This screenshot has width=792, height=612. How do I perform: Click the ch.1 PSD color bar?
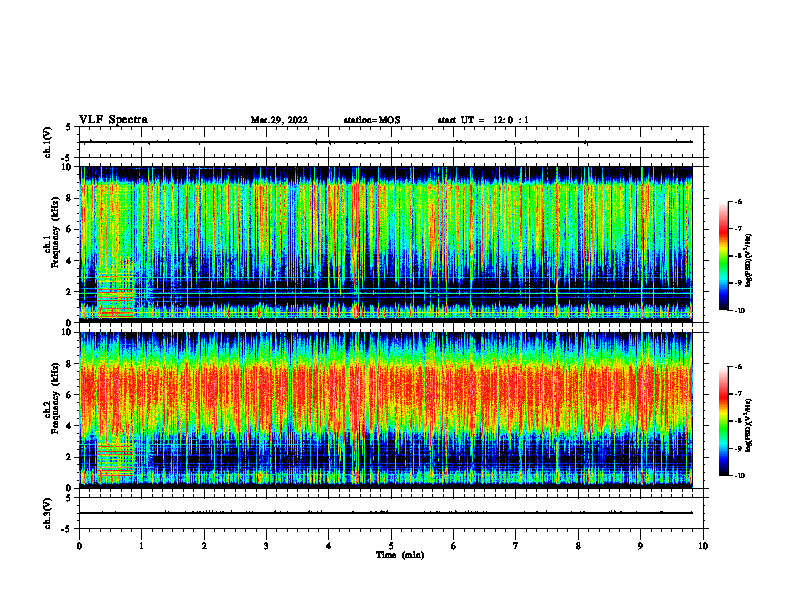pos(724,256)
